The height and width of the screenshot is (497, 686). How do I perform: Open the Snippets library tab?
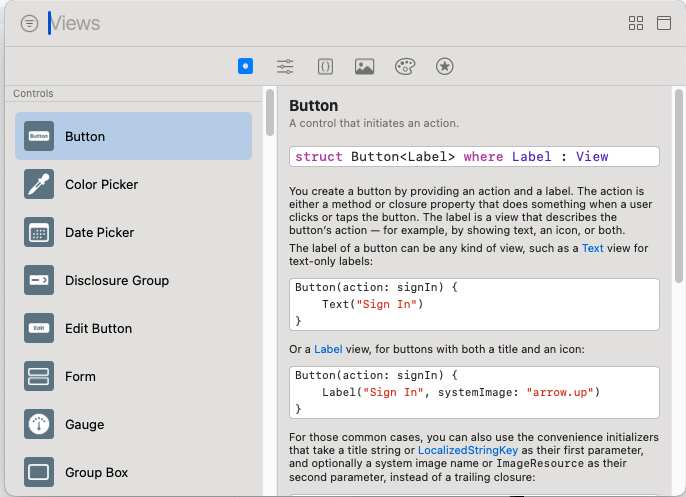point(325,66)
